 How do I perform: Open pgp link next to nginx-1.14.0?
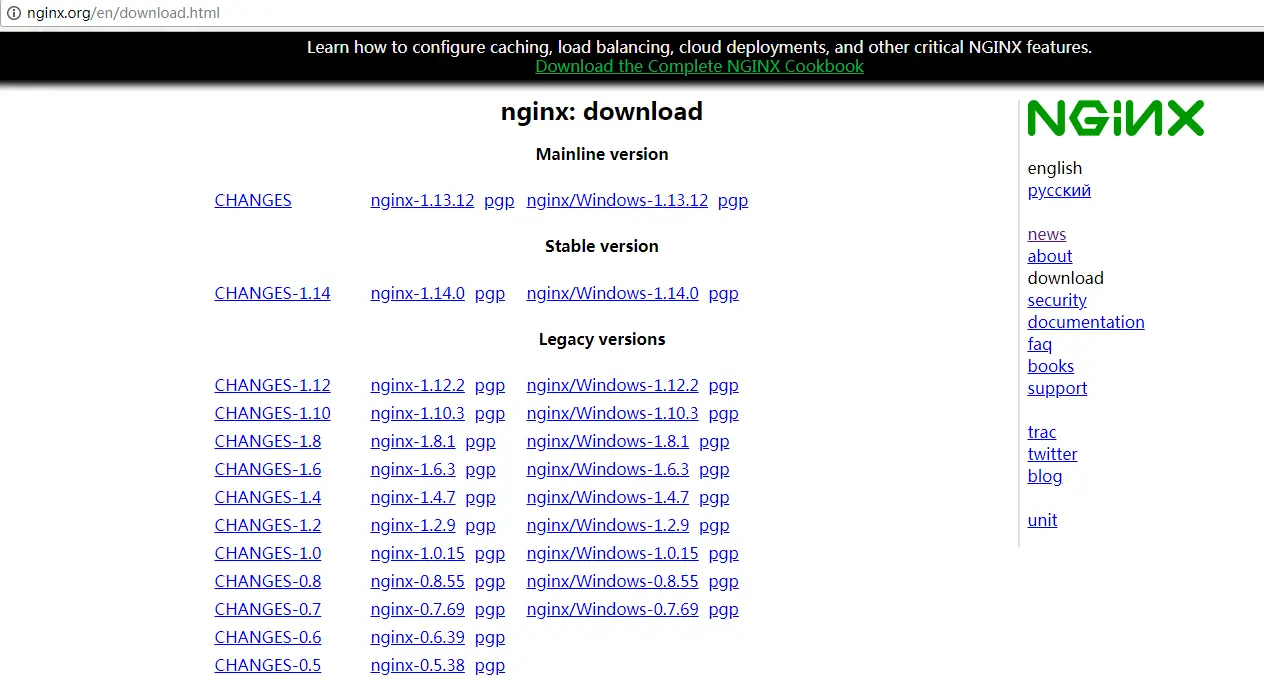coord(490,293)
